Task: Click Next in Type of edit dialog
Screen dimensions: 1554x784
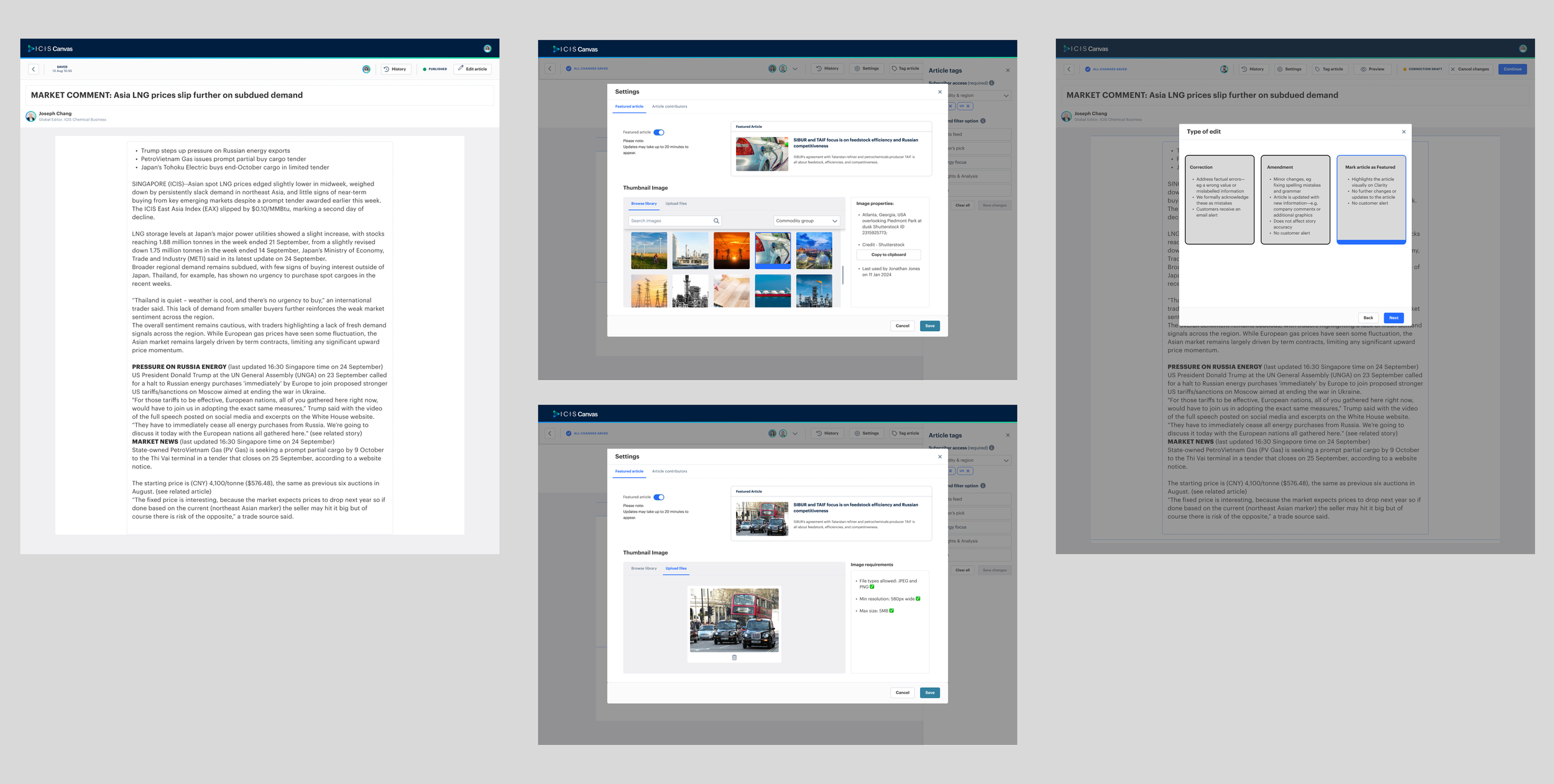Action: click(1393, 317)
